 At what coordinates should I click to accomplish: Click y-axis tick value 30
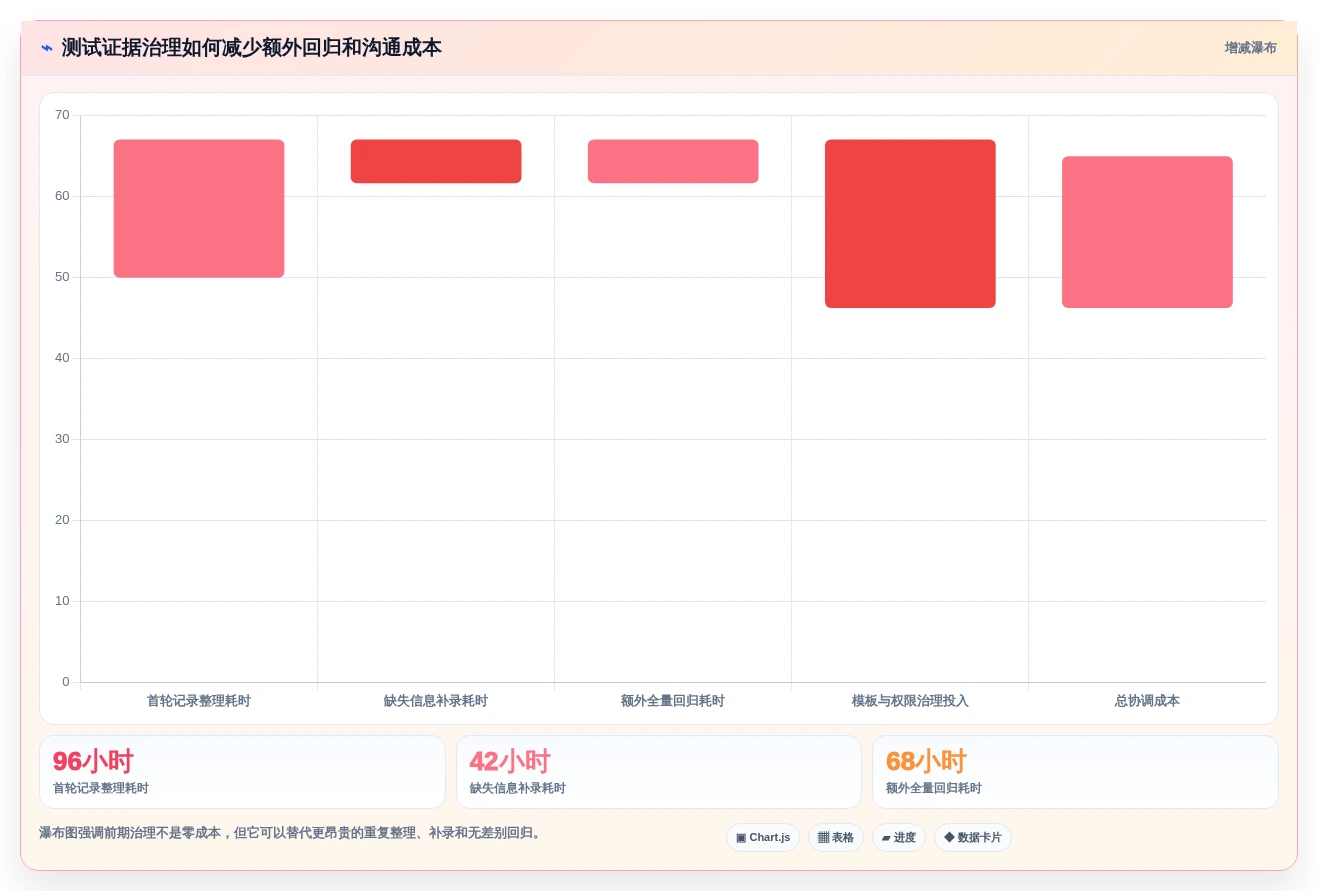[62, 439]
